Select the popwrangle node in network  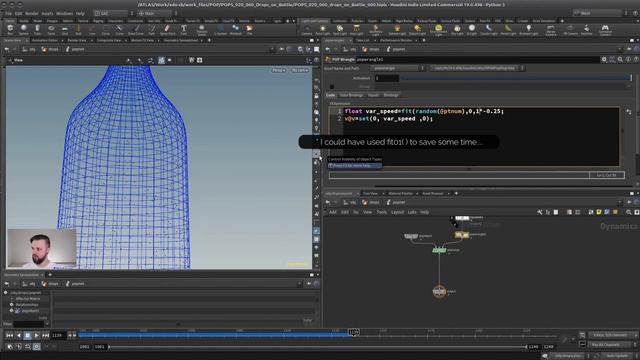pos(462,235)
